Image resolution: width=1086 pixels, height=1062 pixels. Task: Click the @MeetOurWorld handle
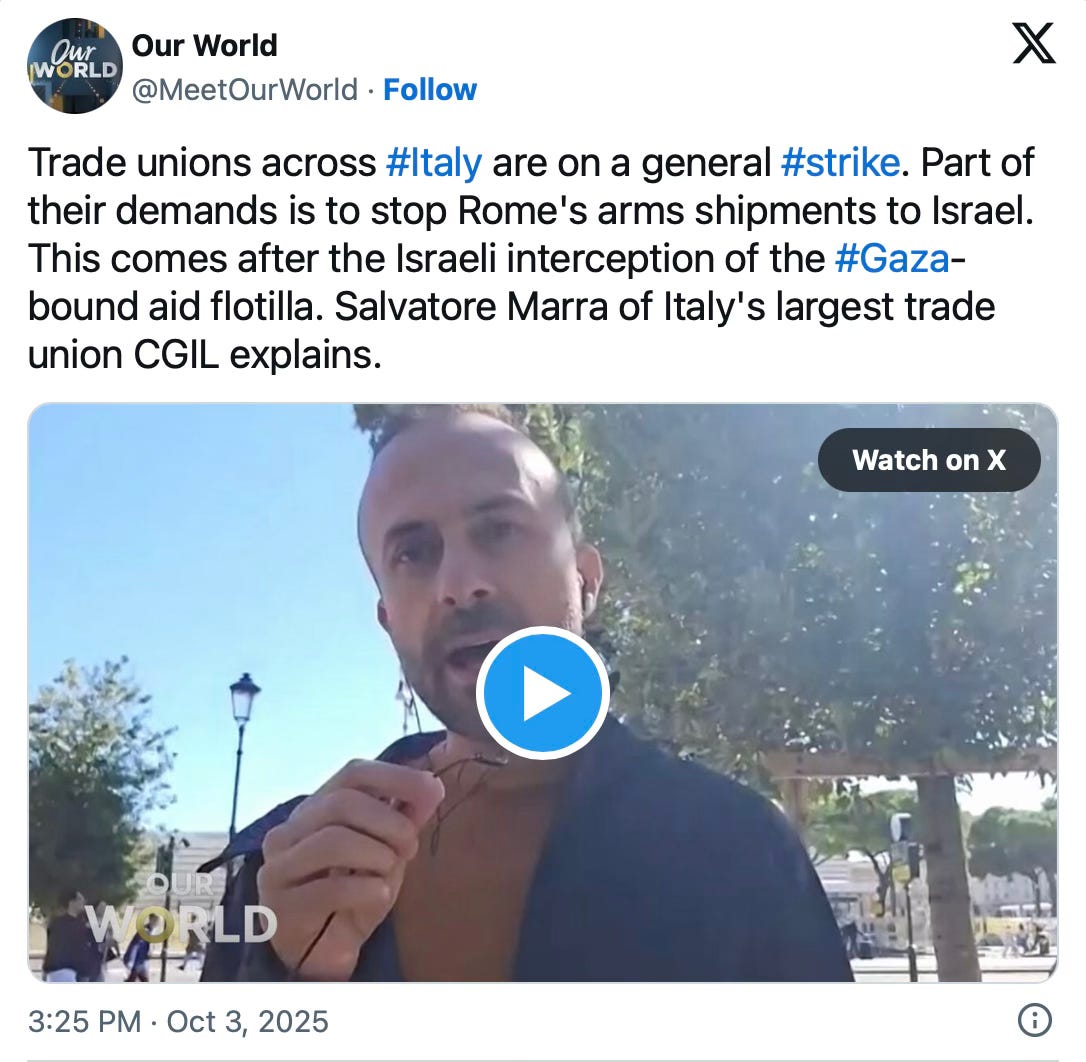point(244,90)
